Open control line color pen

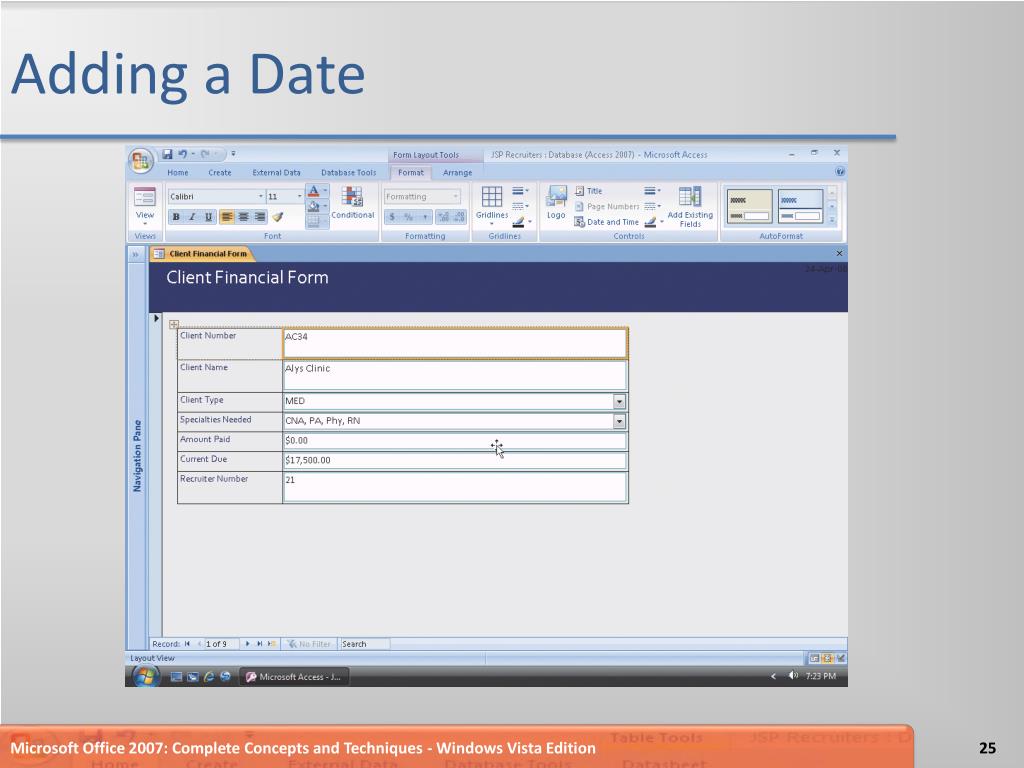point(652,222)
